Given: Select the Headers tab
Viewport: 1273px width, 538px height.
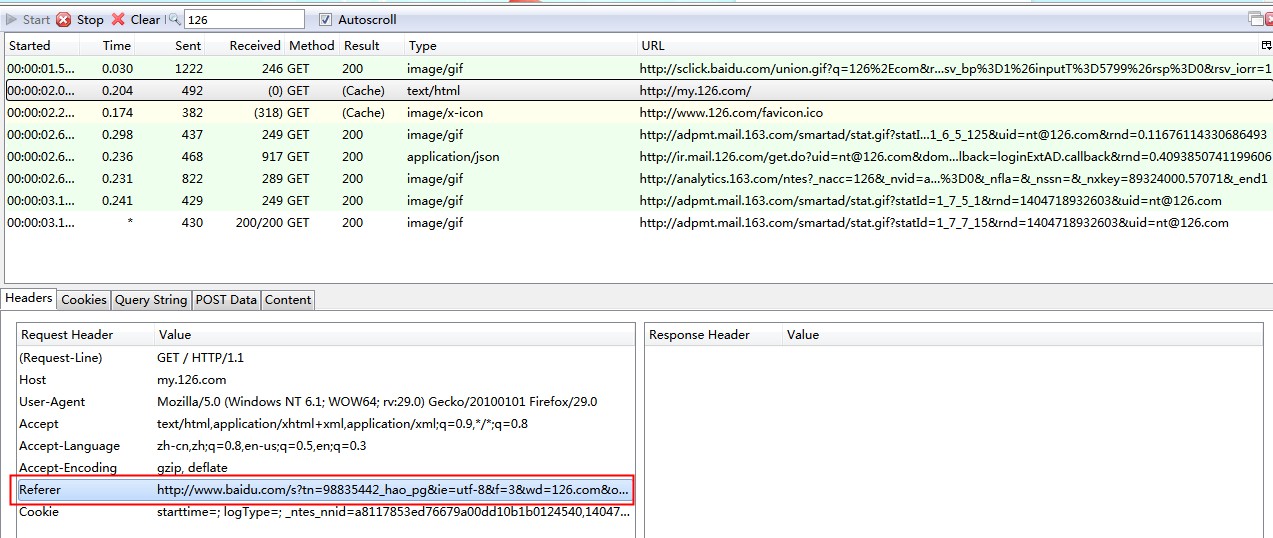Looking at the screenshot, I should pyautogui.click(x=29, y=299).
